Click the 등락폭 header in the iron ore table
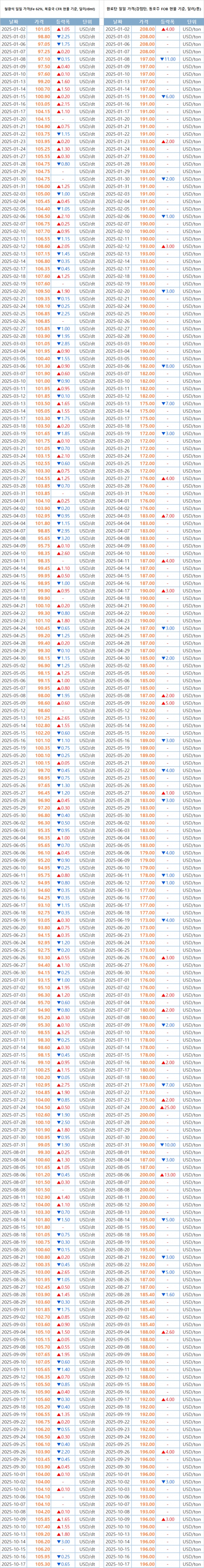 click(64, 21)
